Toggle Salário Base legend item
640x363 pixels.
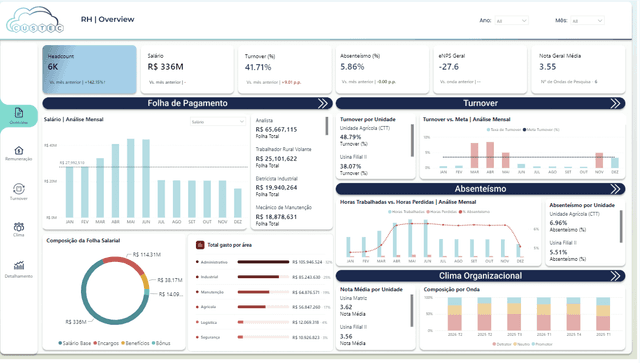click(x=75, y=343)
